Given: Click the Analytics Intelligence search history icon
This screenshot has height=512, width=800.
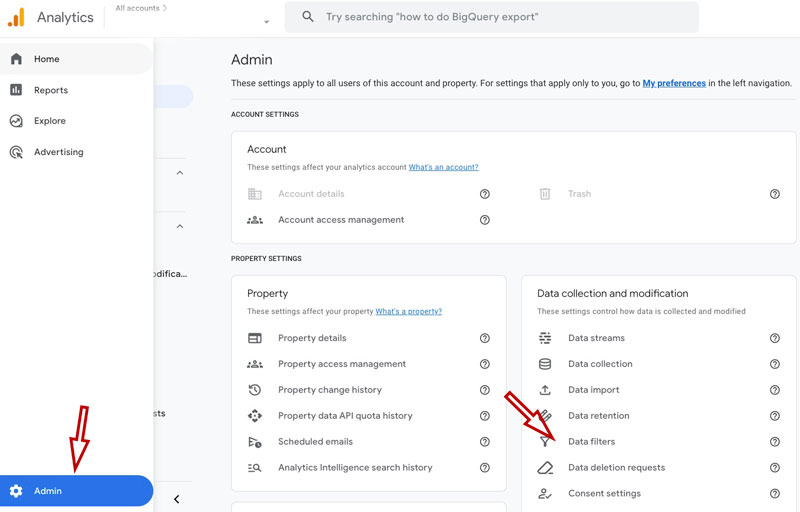Looking at the screenshot, I should (x=255, y=468).
